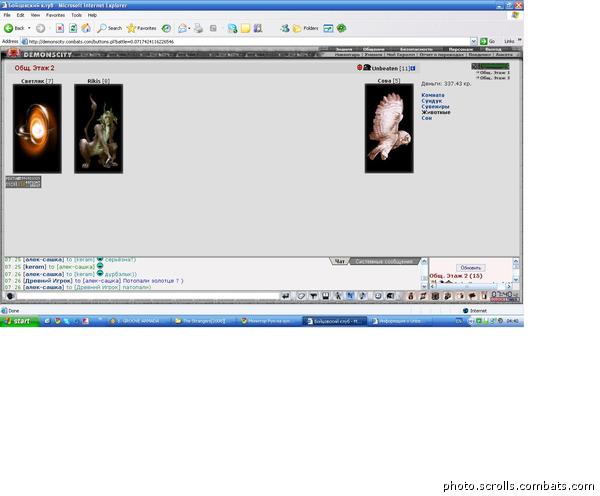Viewport: 600px width, 496px height.
Task: Click the Windows start button
Action: coord(19,321)
